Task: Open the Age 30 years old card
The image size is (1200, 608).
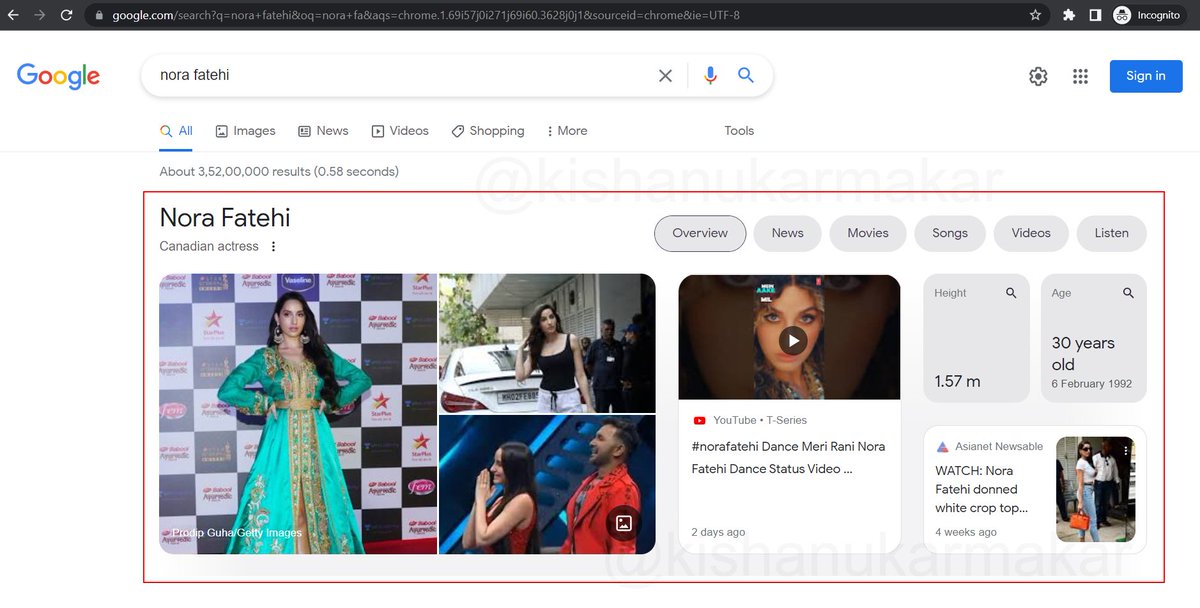Action: 1093,338
